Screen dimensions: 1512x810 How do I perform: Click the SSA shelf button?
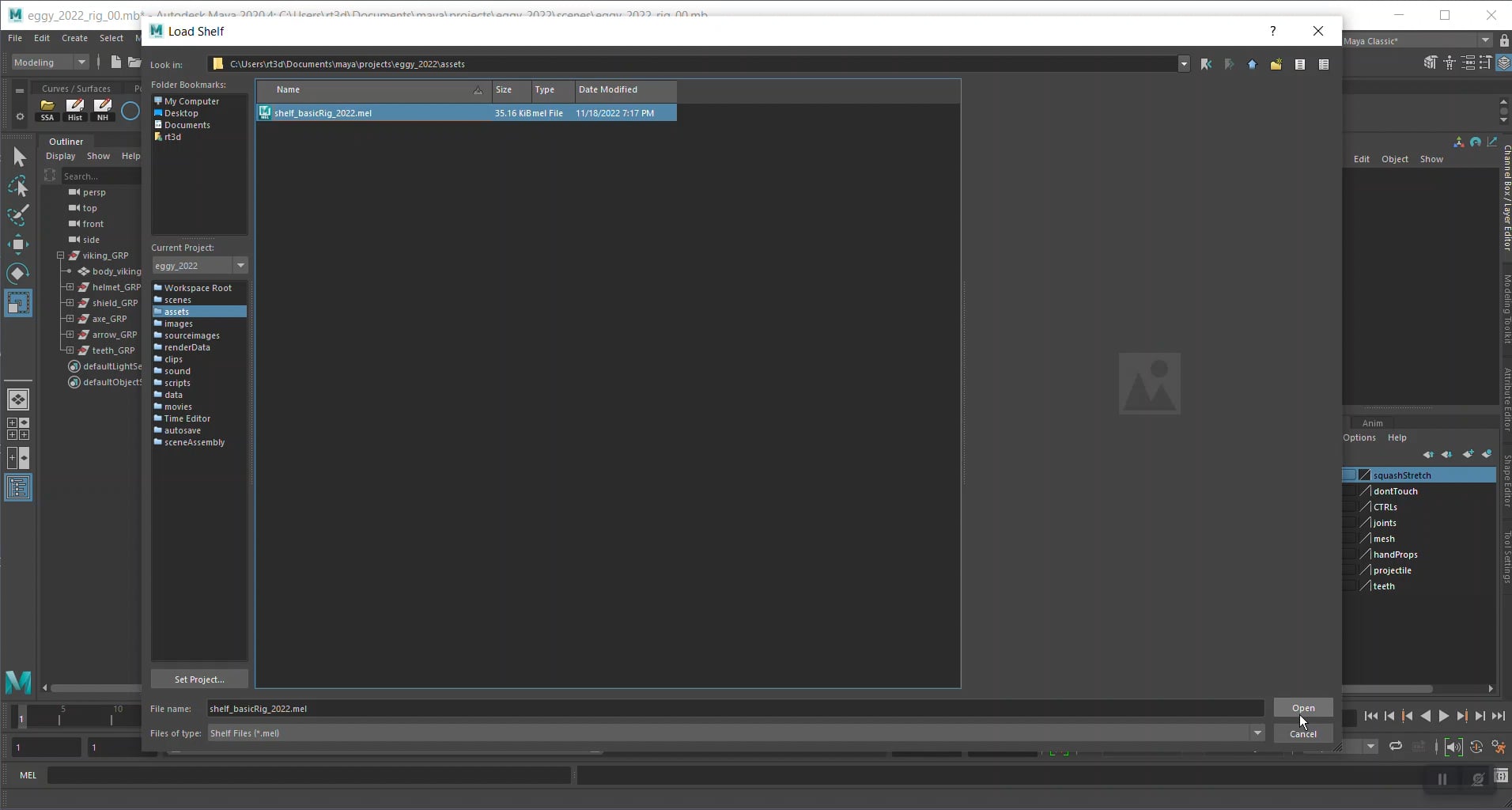47,110
